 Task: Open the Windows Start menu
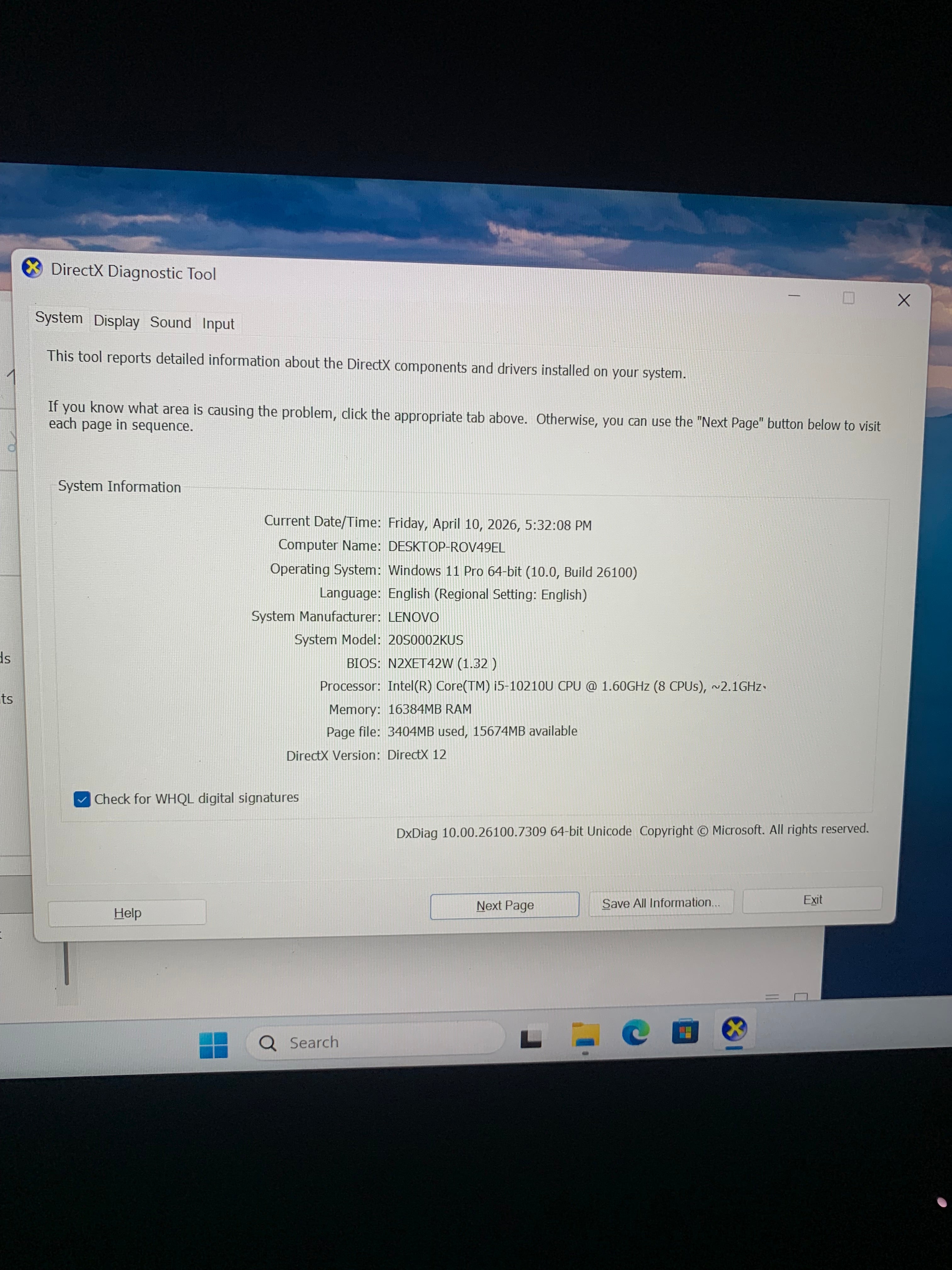(x=213, y=1044)
